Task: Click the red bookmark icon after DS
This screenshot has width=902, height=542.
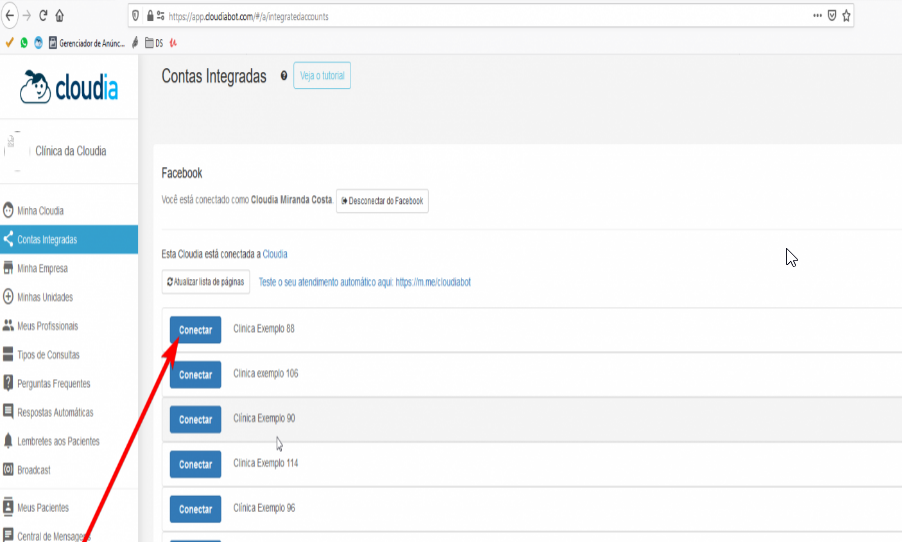Action: [x=173, y=43]
